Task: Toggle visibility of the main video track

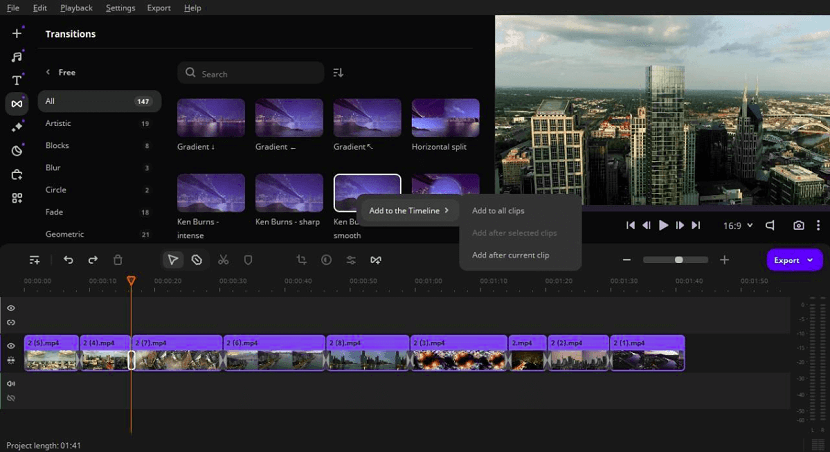Action: coord(11,346)
